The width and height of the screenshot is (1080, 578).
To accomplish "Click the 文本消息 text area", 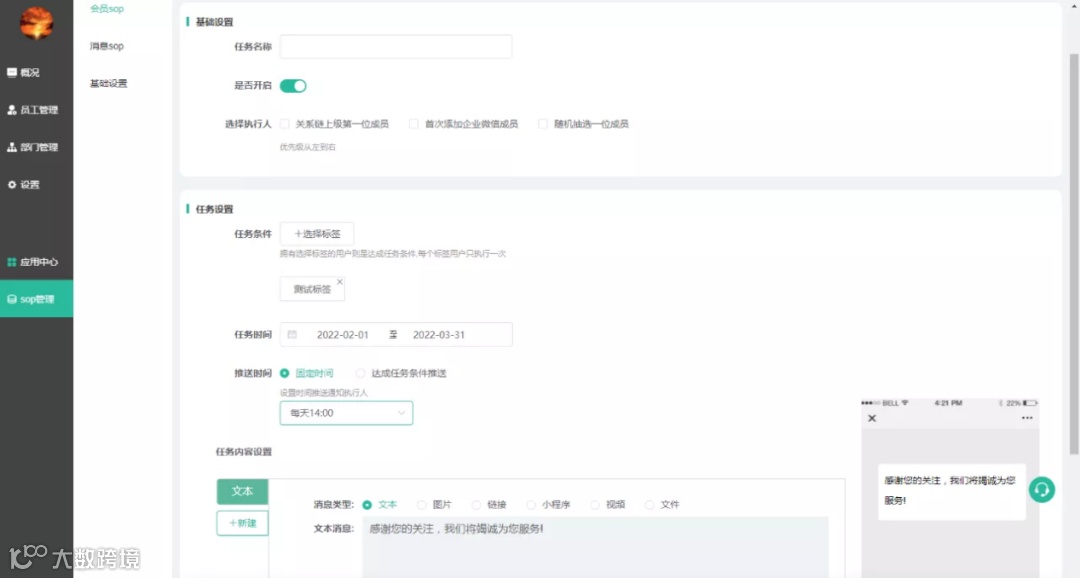I will (595, 548).
